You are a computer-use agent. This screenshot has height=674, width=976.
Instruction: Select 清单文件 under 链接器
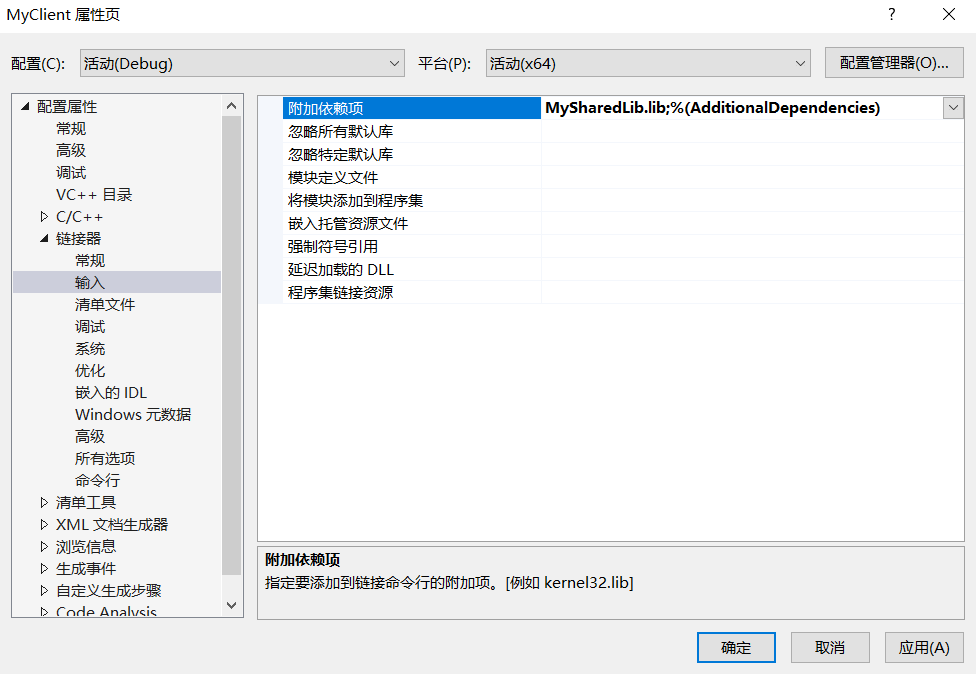click(x=105, y=304)
